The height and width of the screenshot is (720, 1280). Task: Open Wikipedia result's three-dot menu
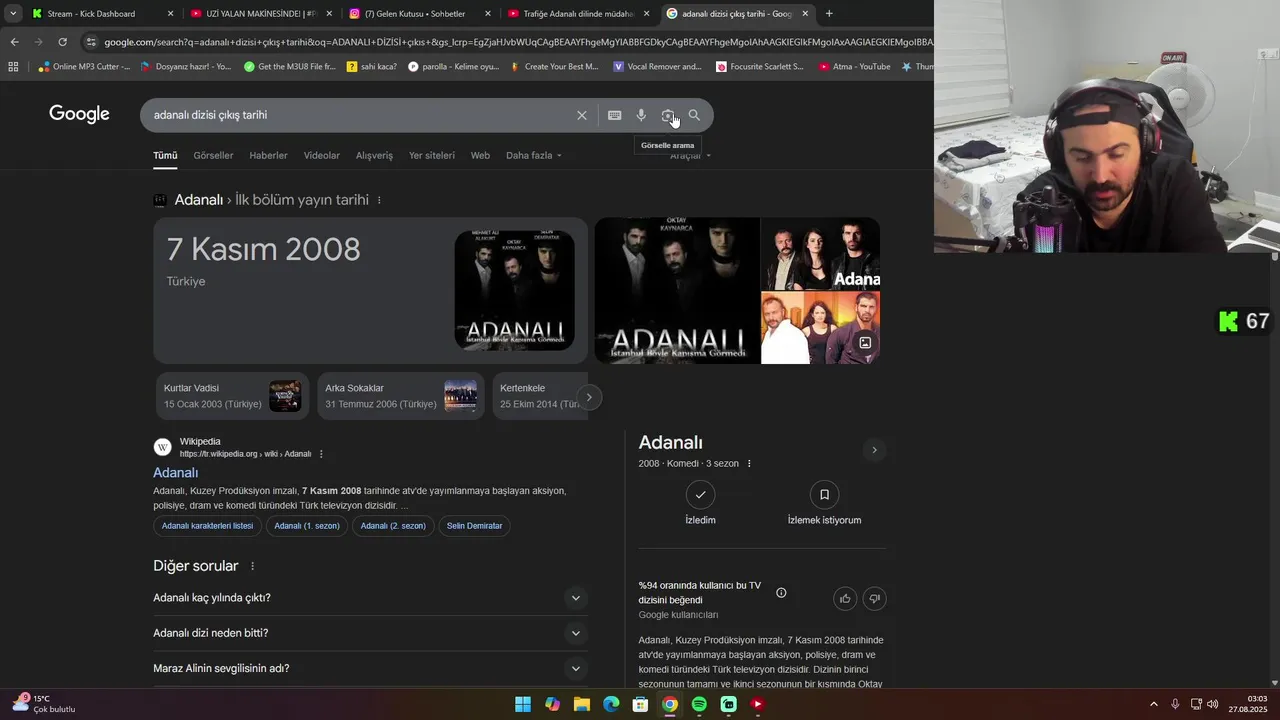pyautogui.click(x=321, y=454)
